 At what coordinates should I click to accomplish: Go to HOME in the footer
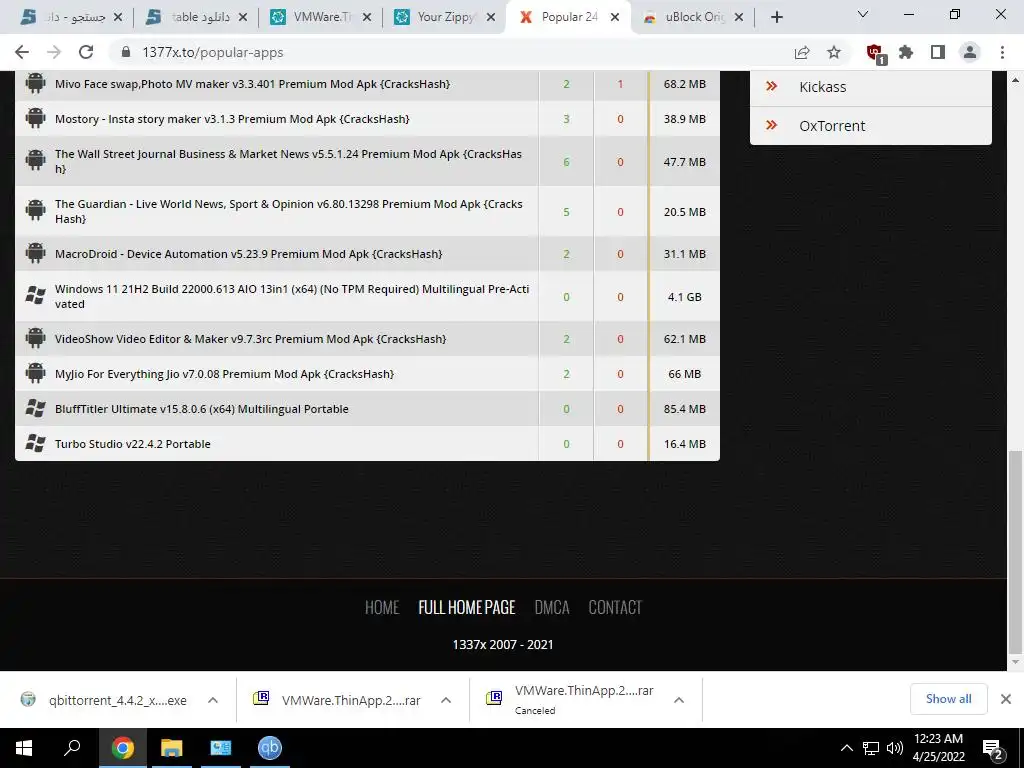click(382, 607)
